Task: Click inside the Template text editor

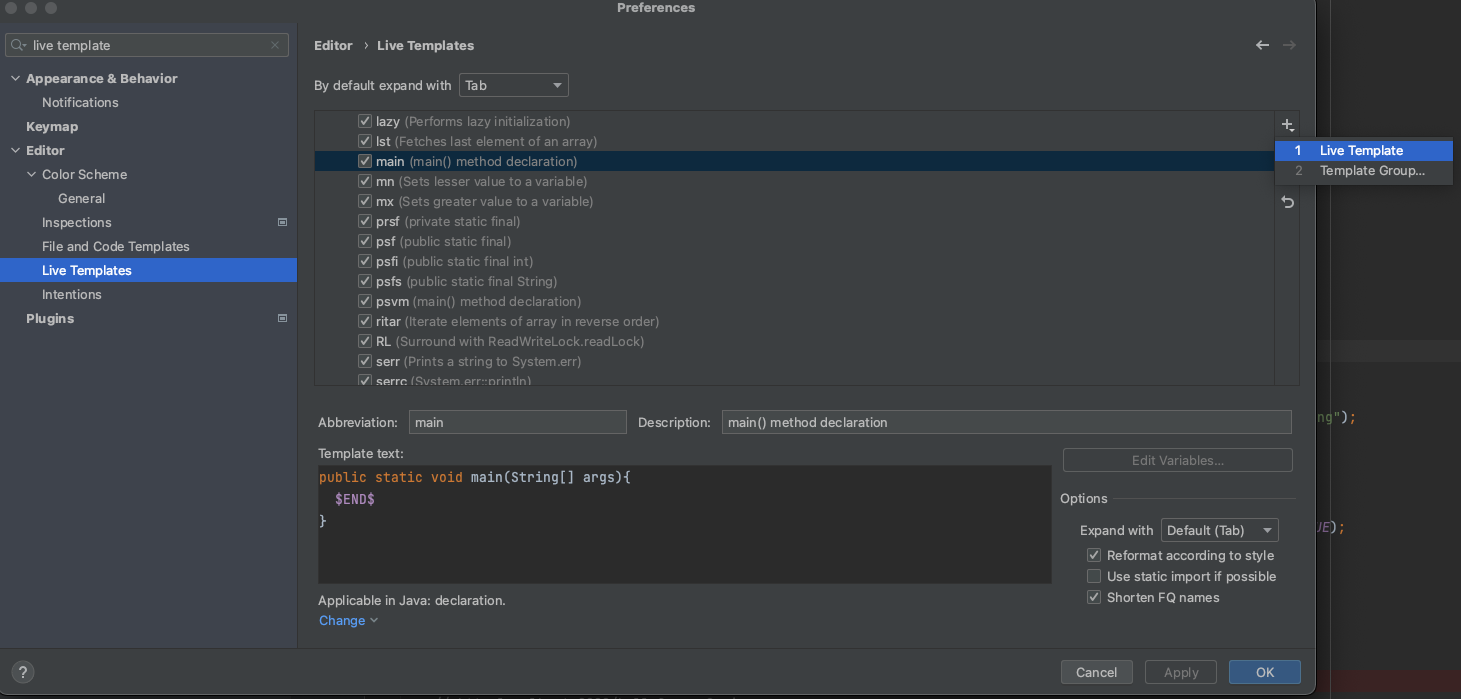Action: coord(685,524)
